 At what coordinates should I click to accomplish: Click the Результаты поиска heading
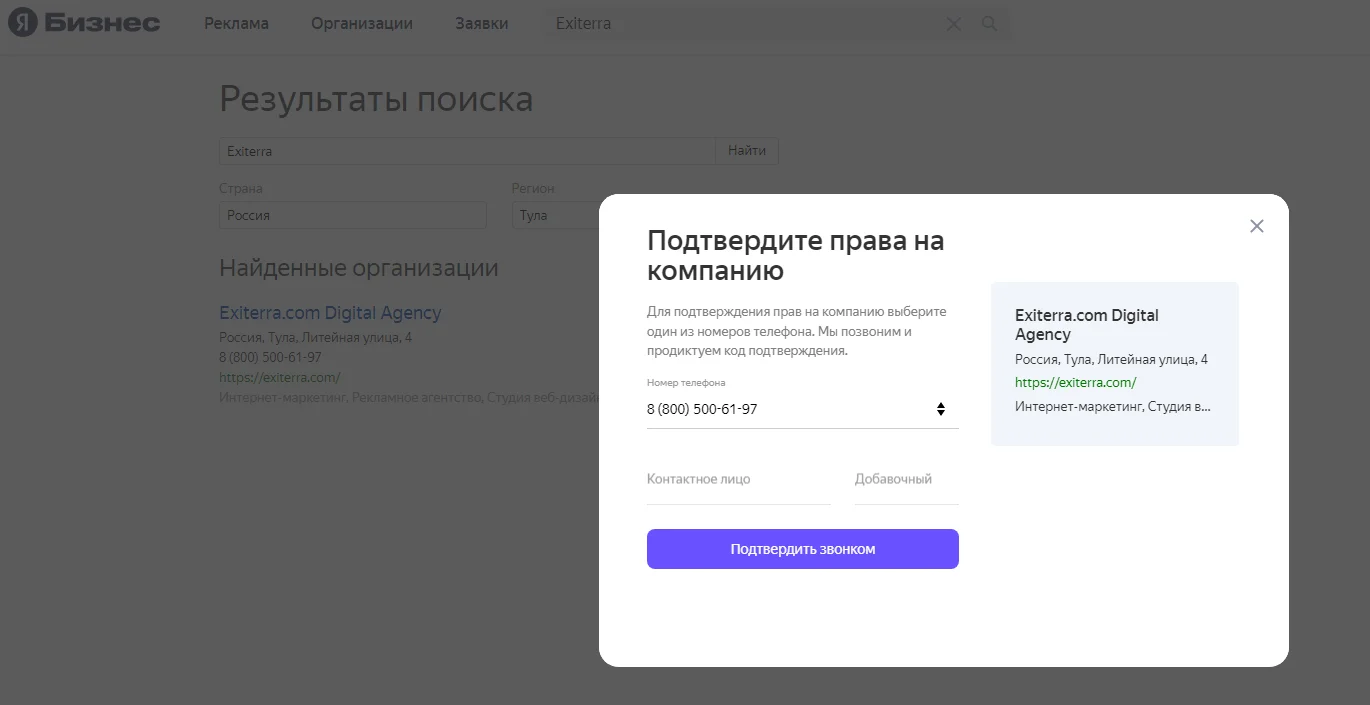coord(376,99)
